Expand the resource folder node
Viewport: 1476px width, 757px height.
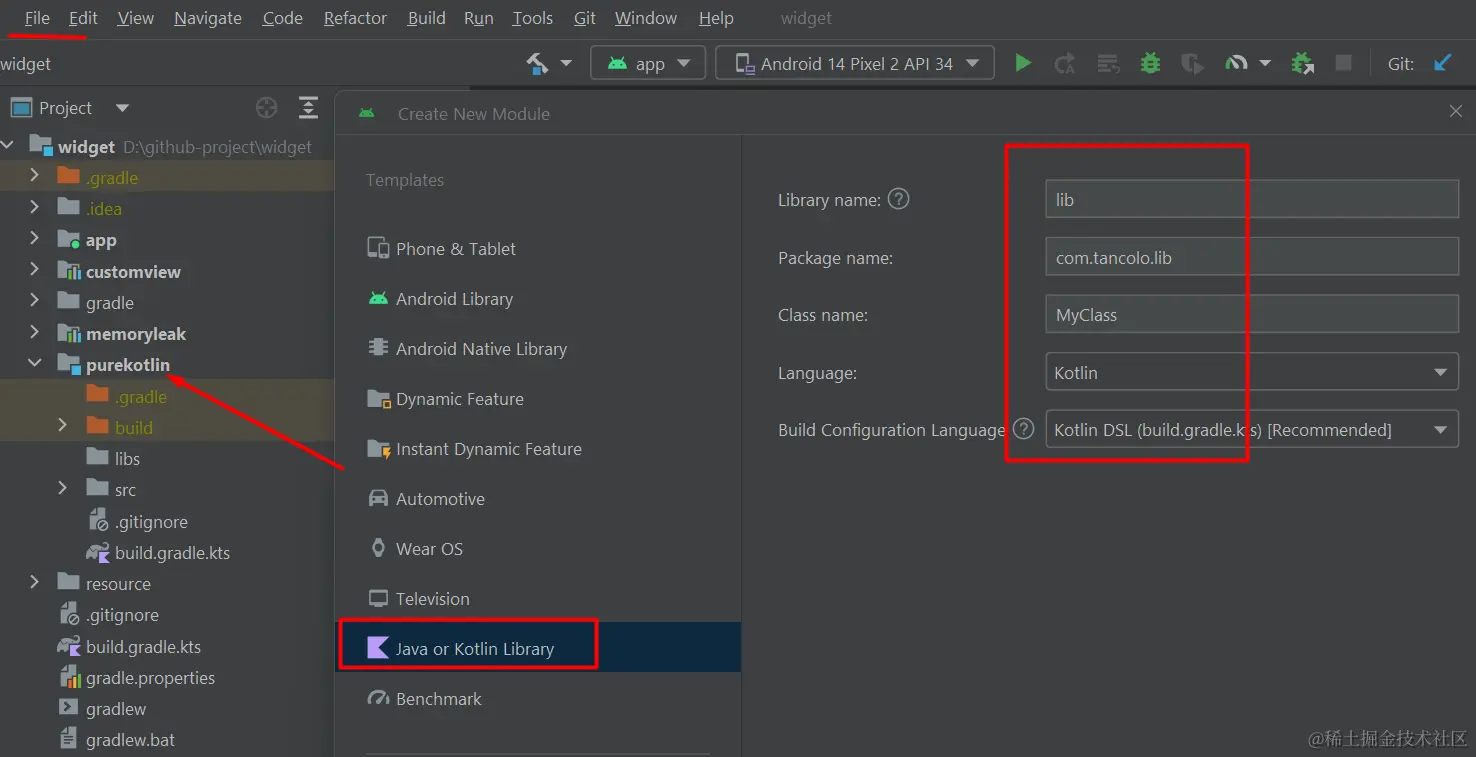[35, 583]
